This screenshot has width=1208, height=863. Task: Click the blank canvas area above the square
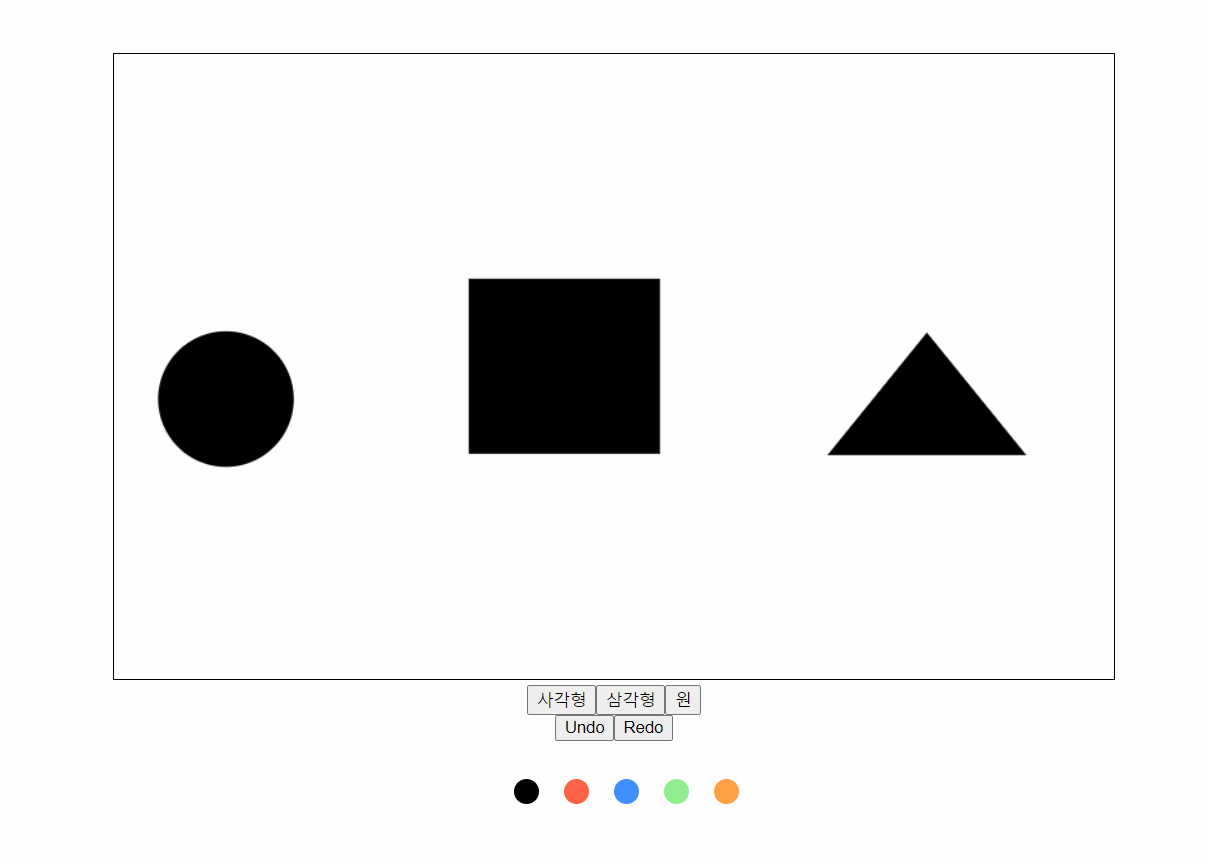click(564, 165)
